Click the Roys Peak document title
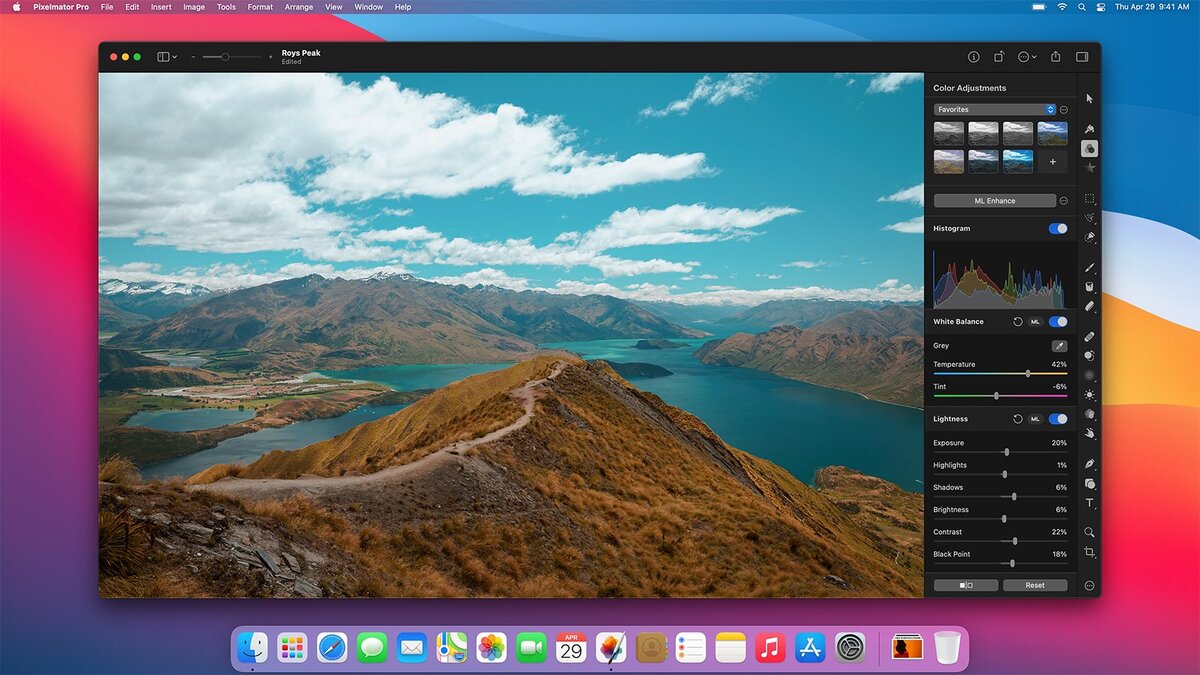The width and height of the screenshot is (1200, 675). click(x=301, y=53)
